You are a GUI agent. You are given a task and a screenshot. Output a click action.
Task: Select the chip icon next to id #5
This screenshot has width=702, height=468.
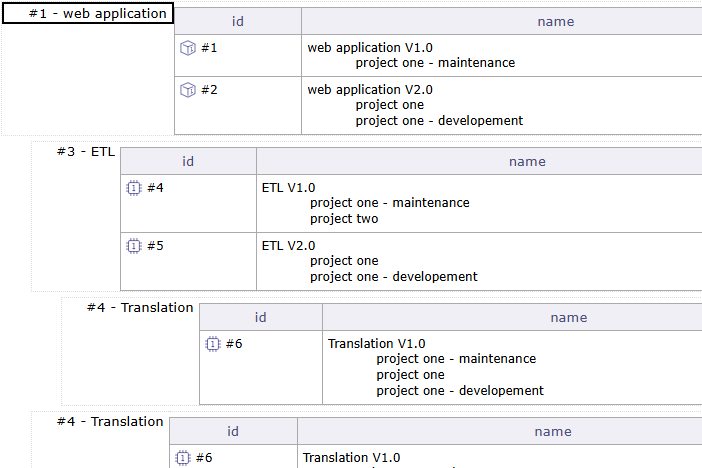[133, 246]
